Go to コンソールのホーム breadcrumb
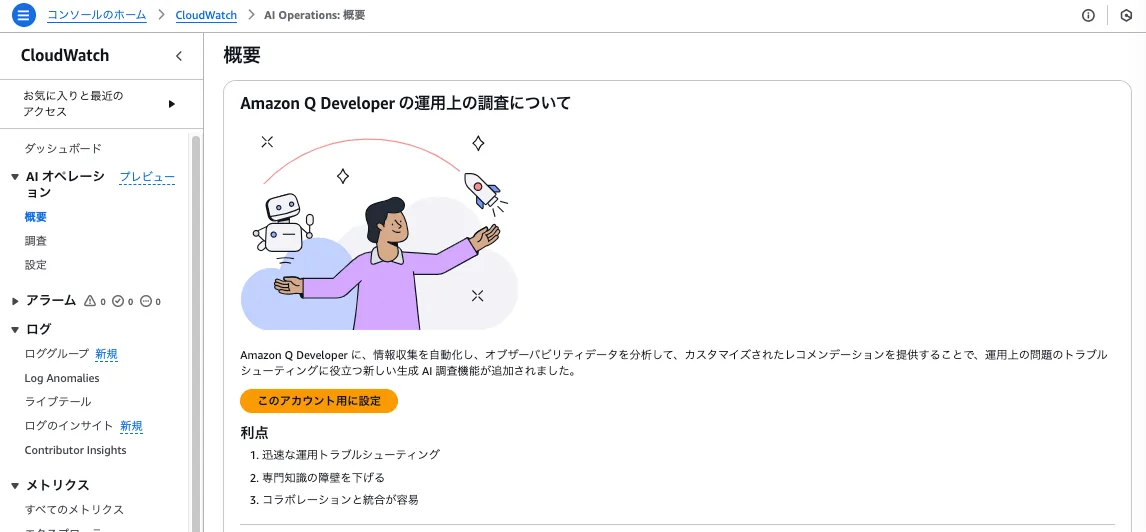This screenshot has width=1146, height=532. [x=96, y=15]
